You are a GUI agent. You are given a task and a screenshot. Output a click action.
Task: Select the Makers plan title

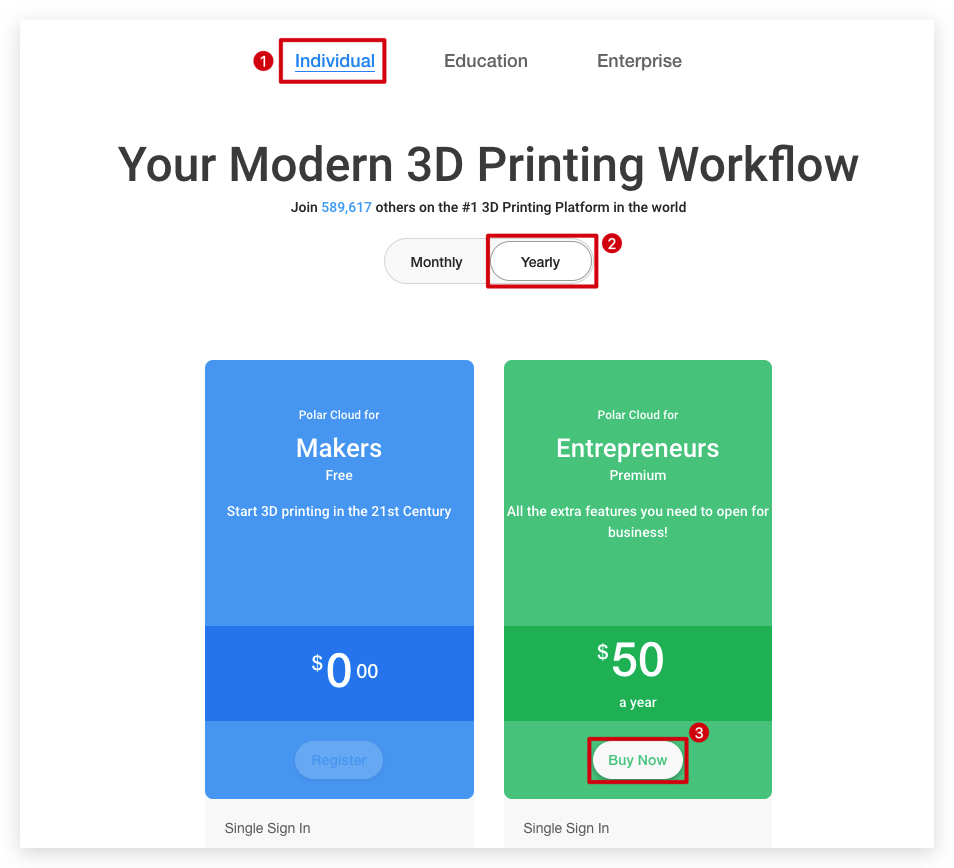(339, 448)
